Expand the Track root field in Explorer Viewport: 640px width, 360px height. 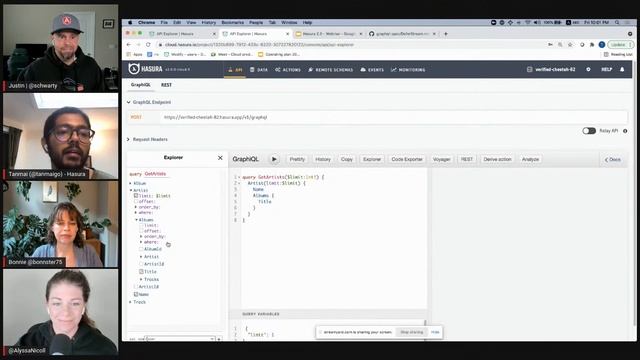tap(131, 302)
